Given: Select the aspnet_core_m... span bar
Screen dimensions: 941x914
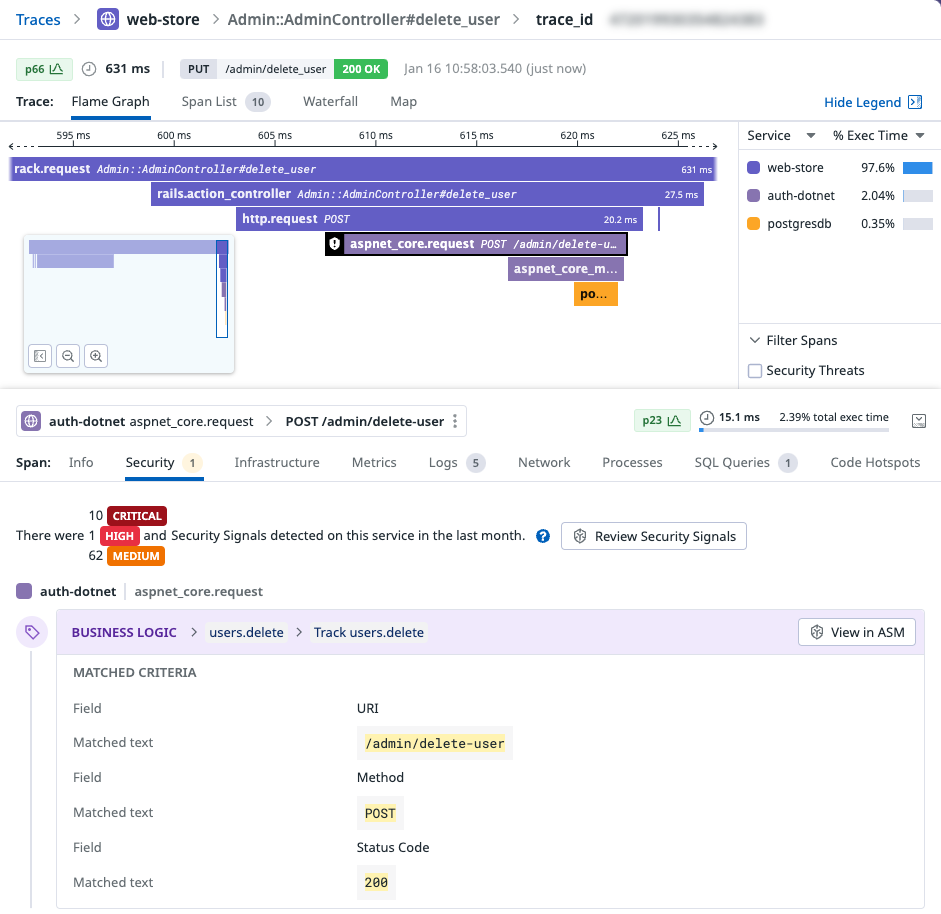Looking at the screenshot, I should [x=566, y=269].
